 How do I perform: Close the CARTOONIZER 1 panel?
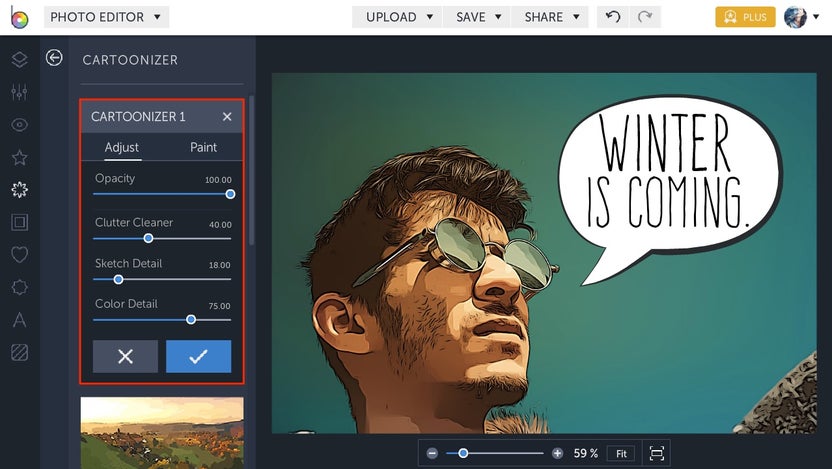pyautogui.click(x=227, y=117)
